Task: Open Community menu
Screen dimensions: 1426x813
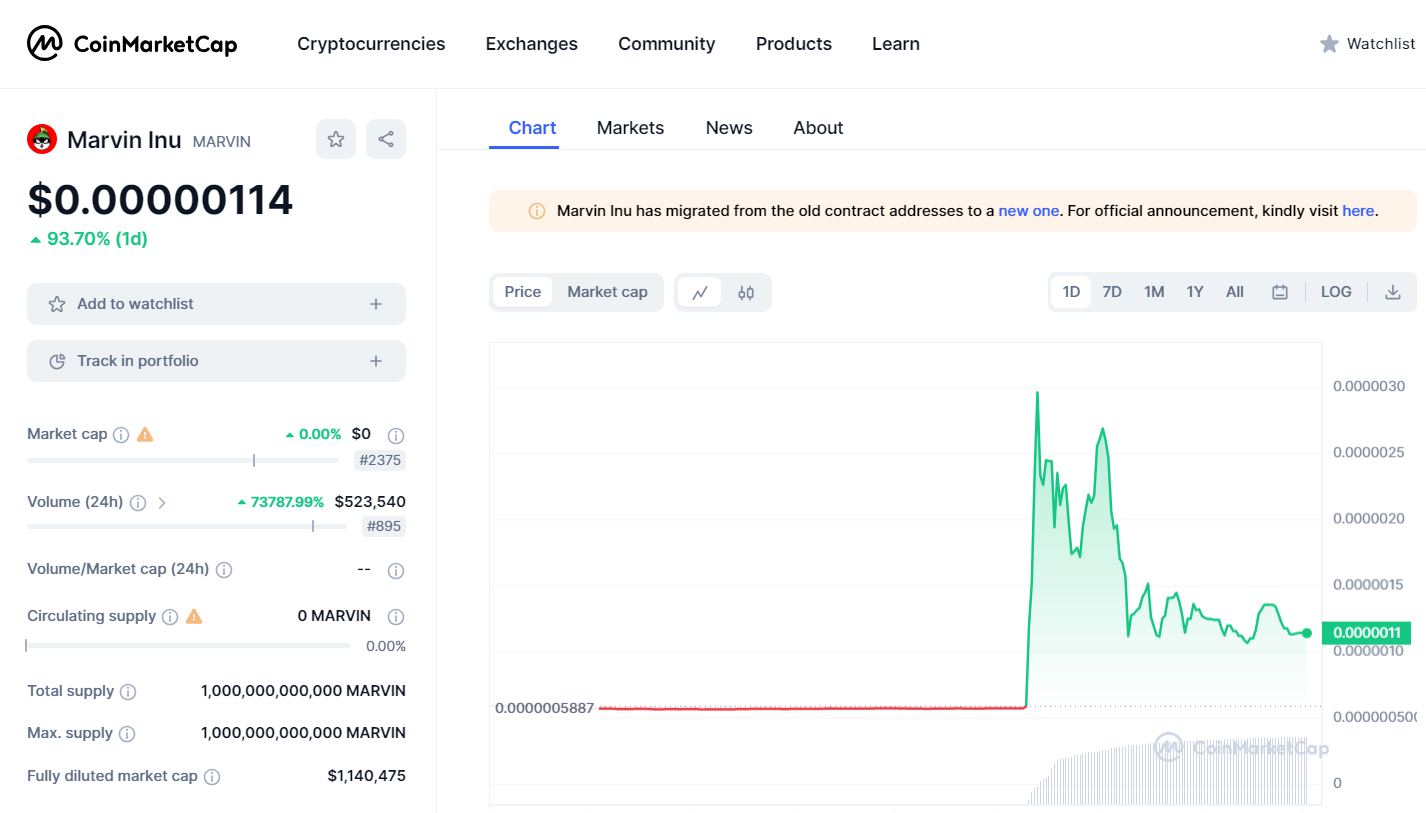Action: [667, 44]
